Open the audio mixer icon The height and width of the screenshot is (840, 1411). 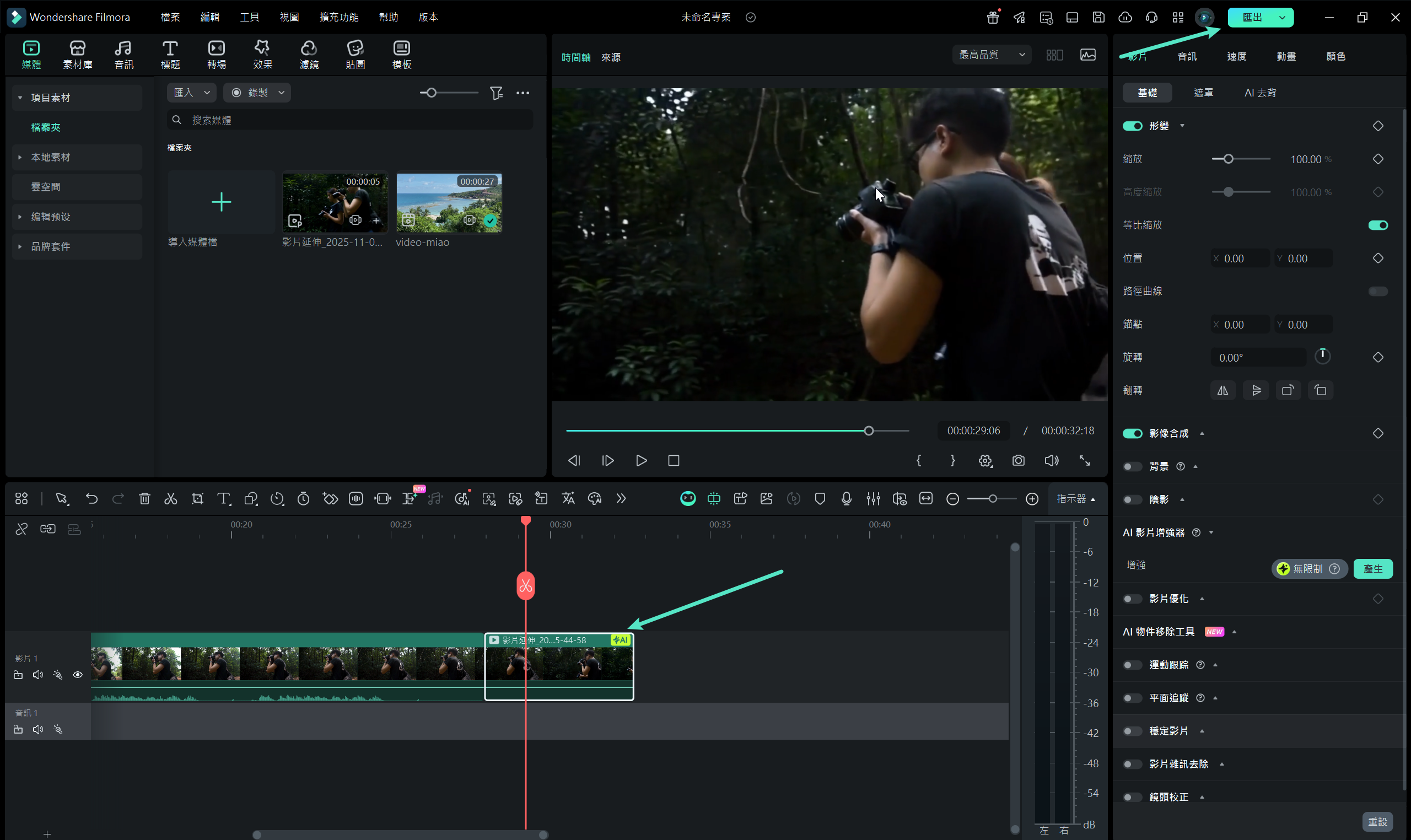coord(873,499)
